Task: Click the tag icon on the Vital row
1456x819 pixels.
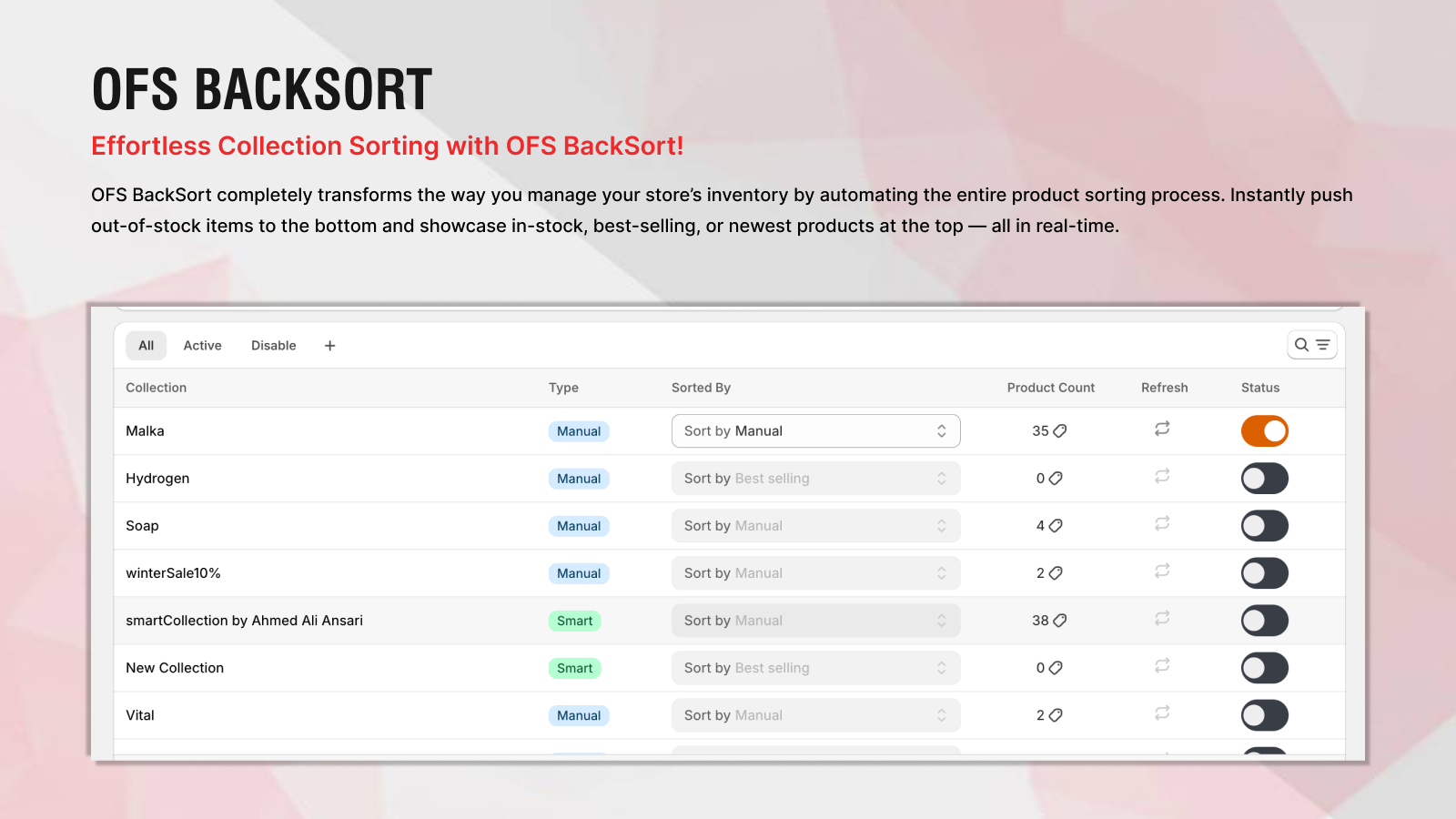Action: pos(1056,715)
